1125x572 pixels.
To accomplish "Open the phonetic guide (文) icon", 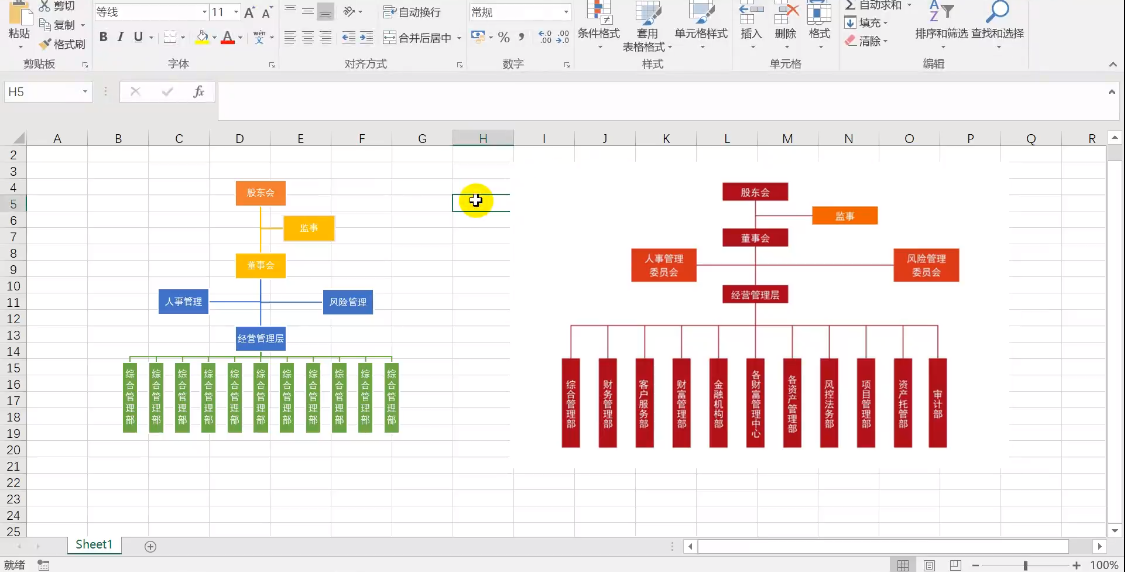I will [x=259, y=37].
